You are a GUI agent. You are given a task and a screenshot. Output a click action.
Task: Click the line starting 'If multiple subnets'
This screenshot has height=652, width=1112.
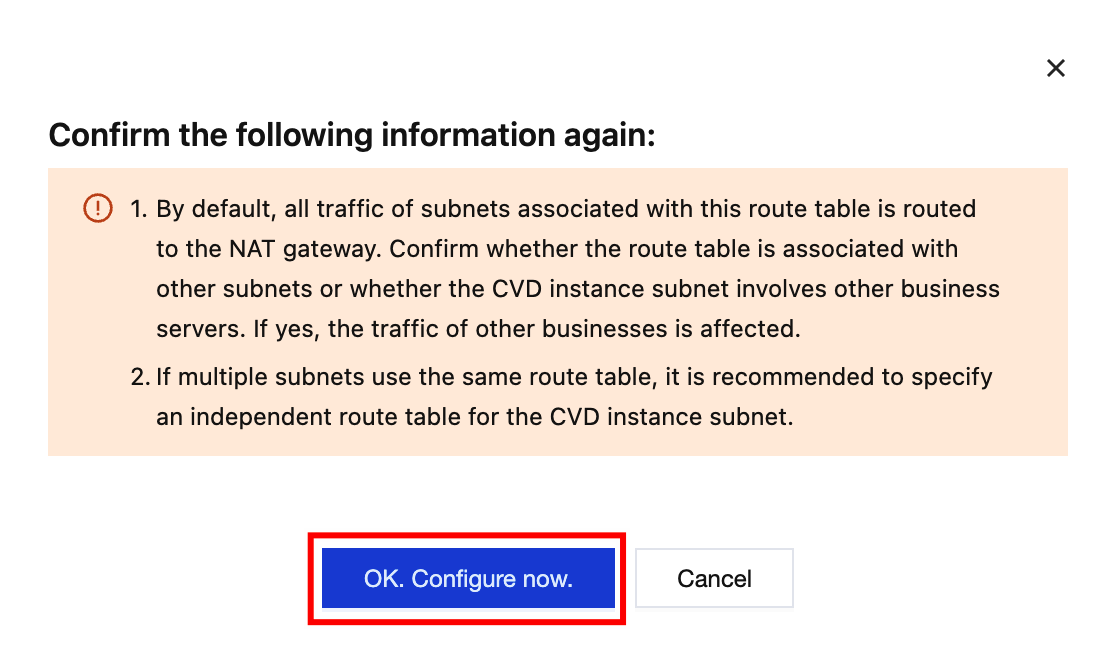click(574, 377)
